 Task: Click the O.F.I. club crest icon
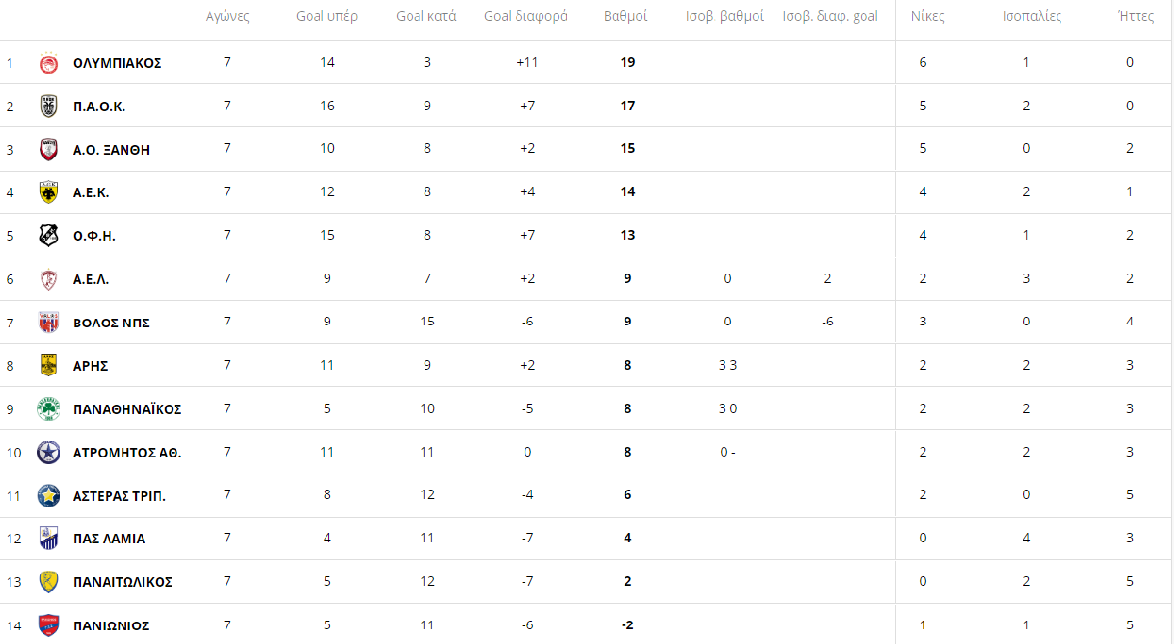[48, 235]
